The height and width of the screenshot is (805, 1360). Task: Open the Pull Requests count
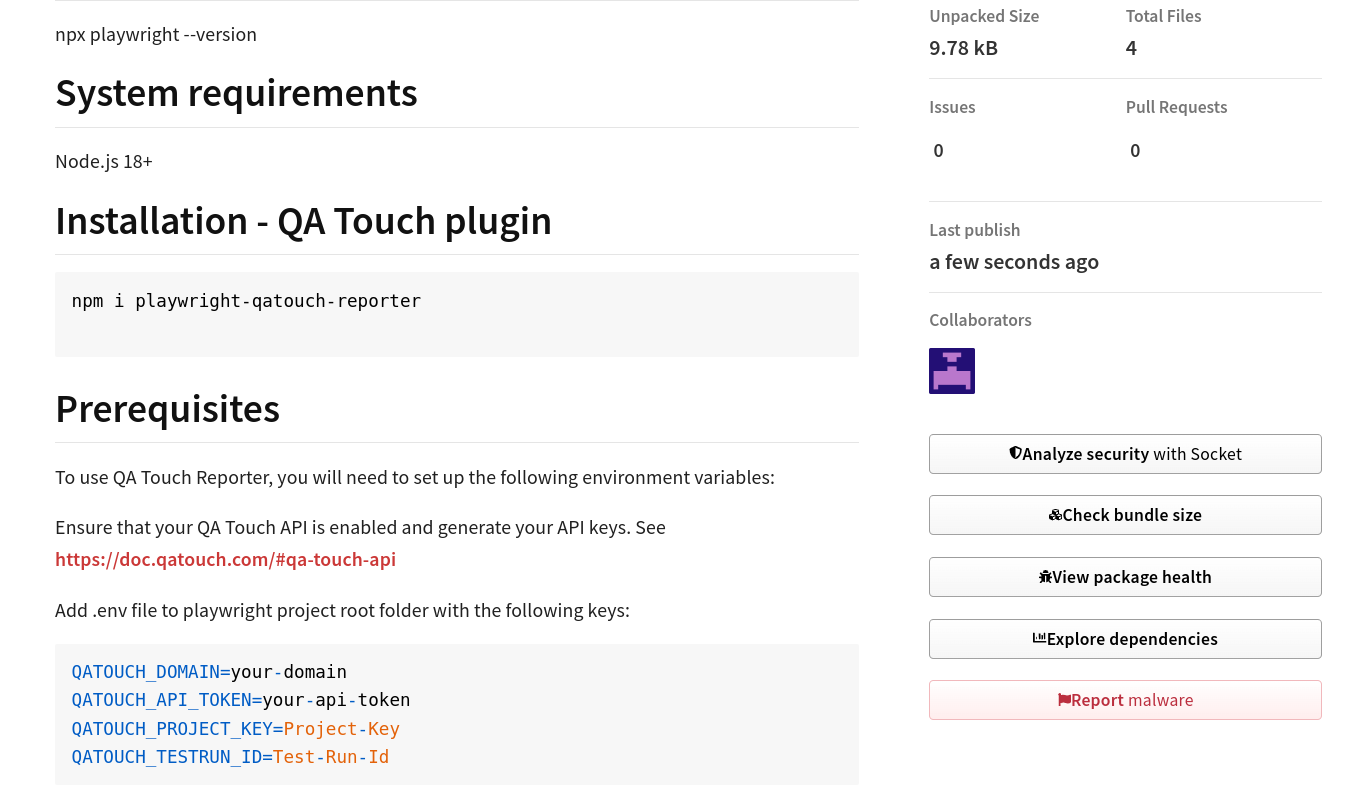point(1135,151)
